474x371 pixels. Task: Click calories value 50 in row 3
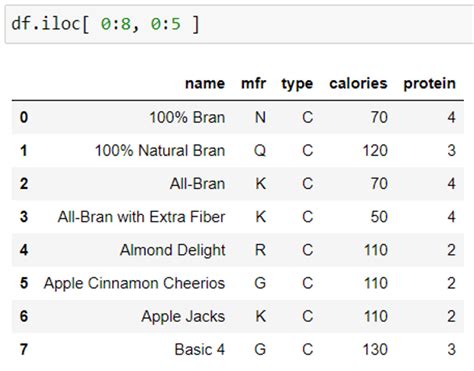pyautogui.click(x=379, y=217)
